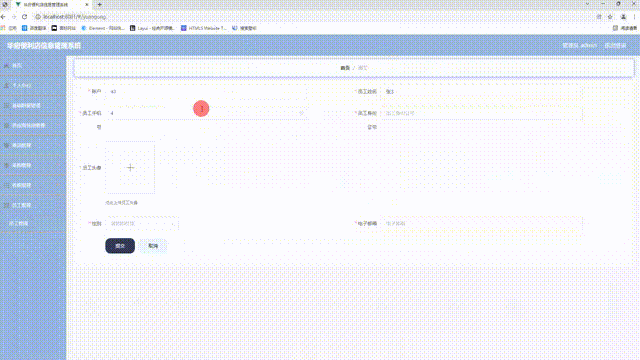This screenshot has height=360, width=640.
Task: Focus the 员工手机号 input field
Action: 207,113
